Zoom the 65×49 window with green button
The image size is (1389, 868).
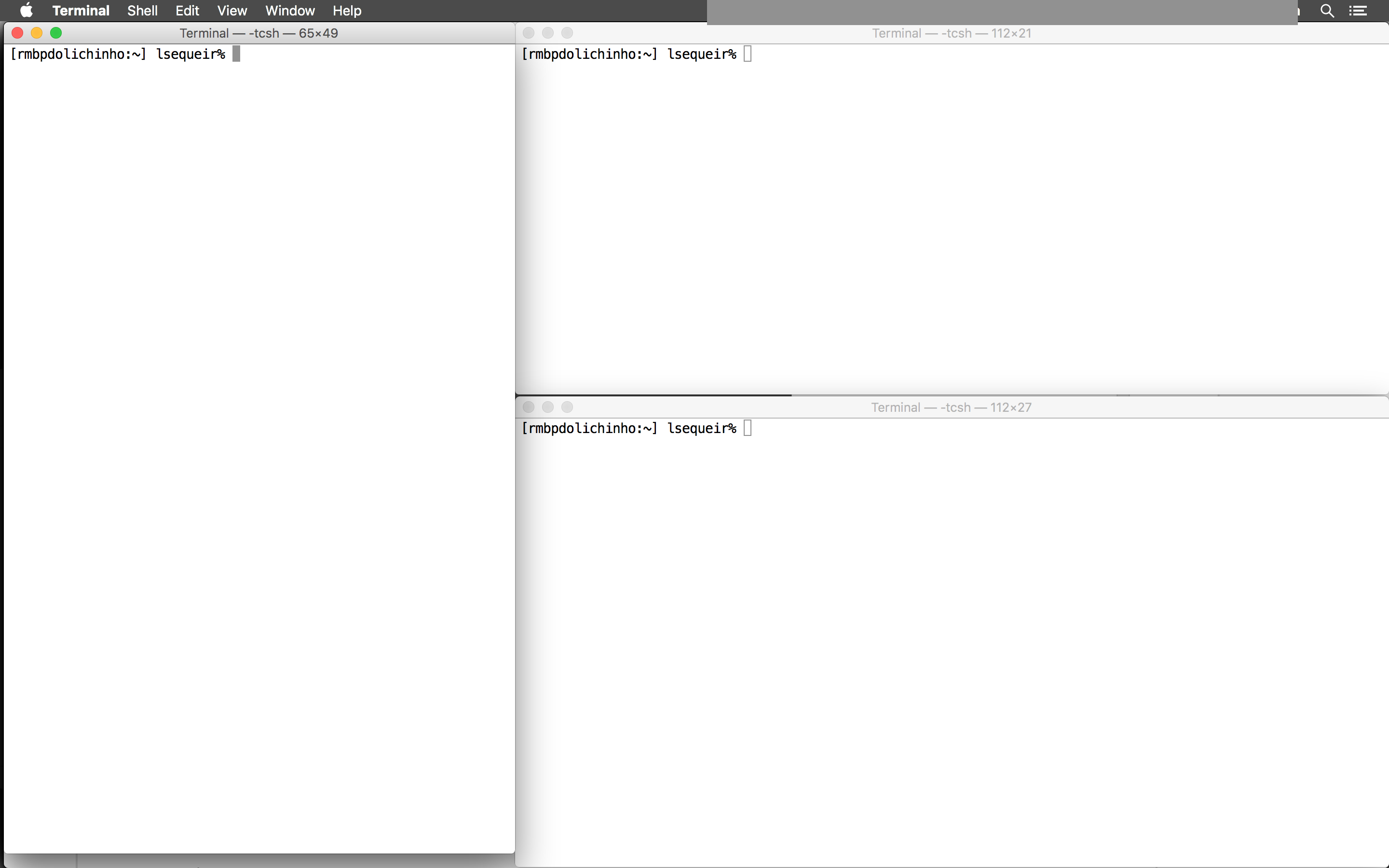[55, 33]
